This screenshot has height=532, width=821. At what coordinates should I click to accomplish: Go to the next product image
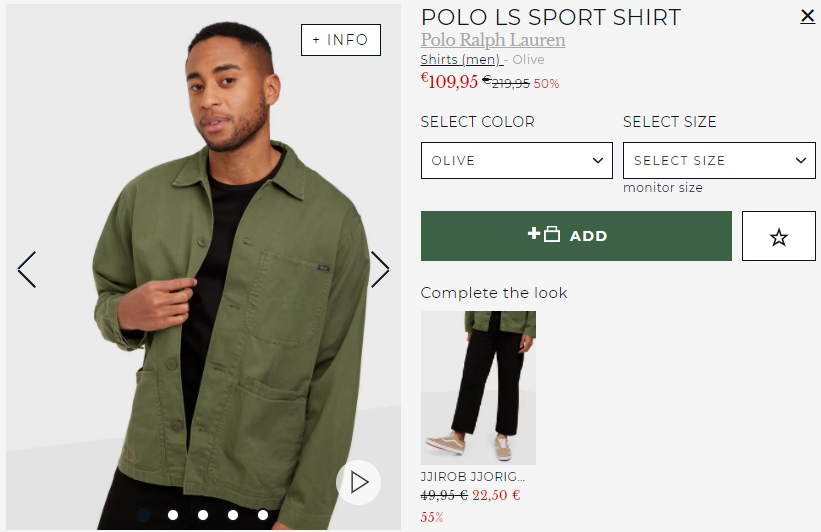tap(380, 270)
